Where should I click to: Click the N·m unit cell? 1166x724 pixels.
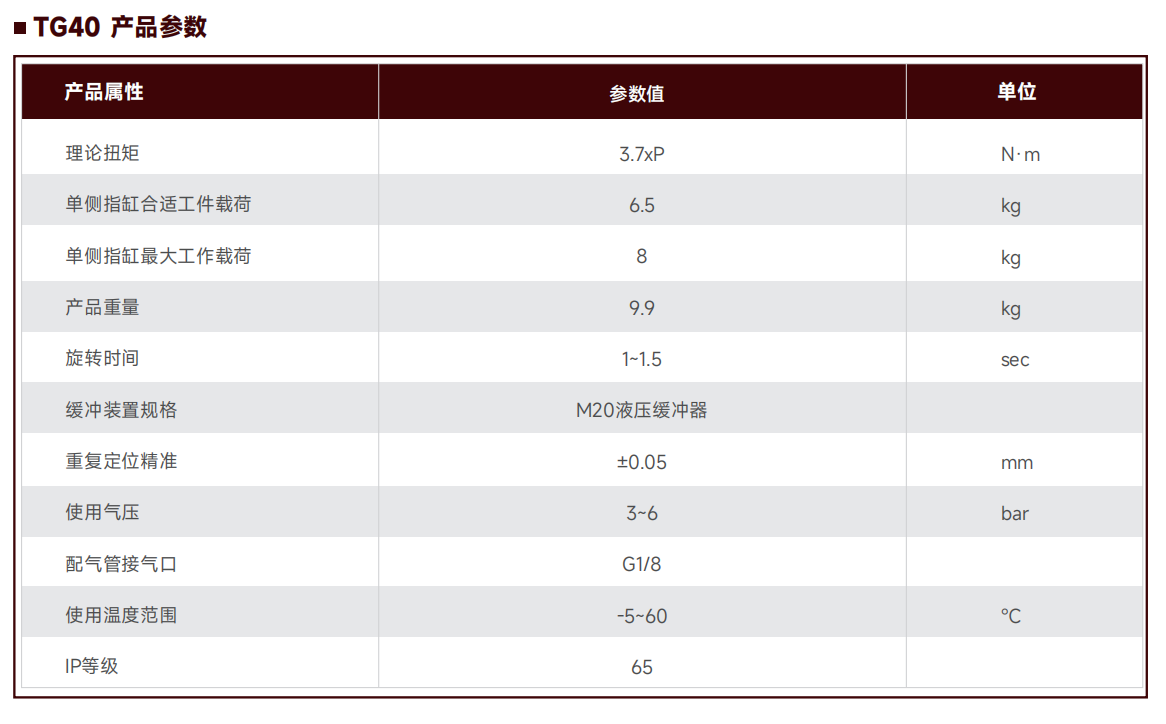(x=1020, y=155)
